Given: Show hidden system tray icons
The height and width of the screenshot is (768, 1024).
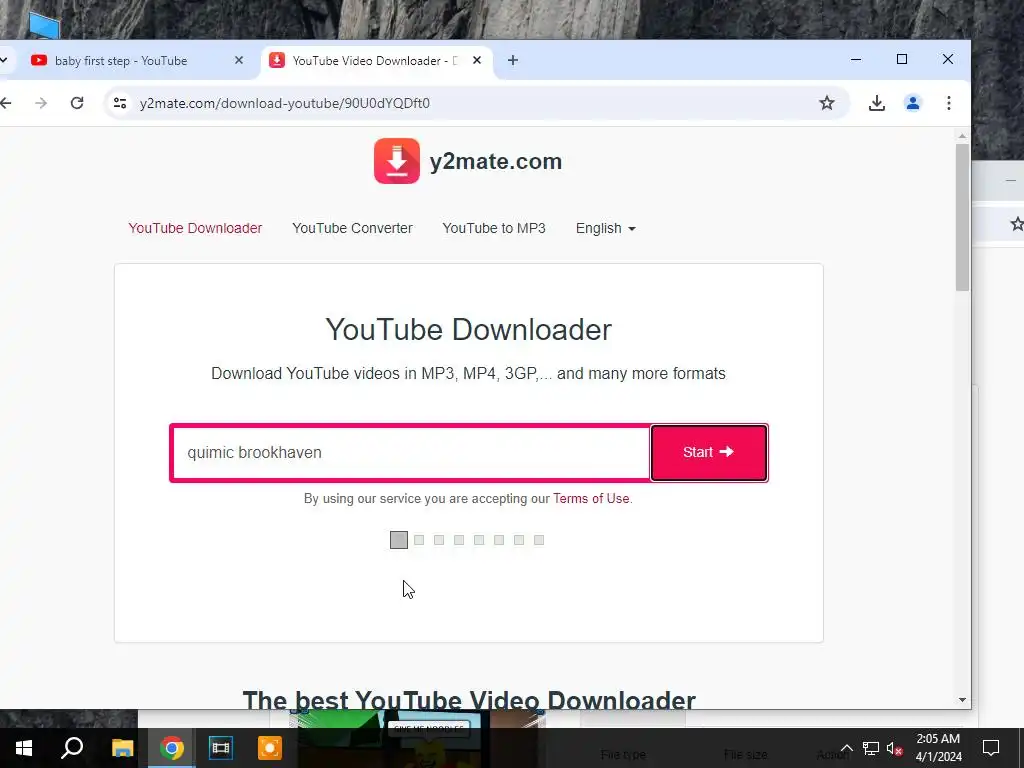Looking at the screenshot, I should tap(846, 748).
